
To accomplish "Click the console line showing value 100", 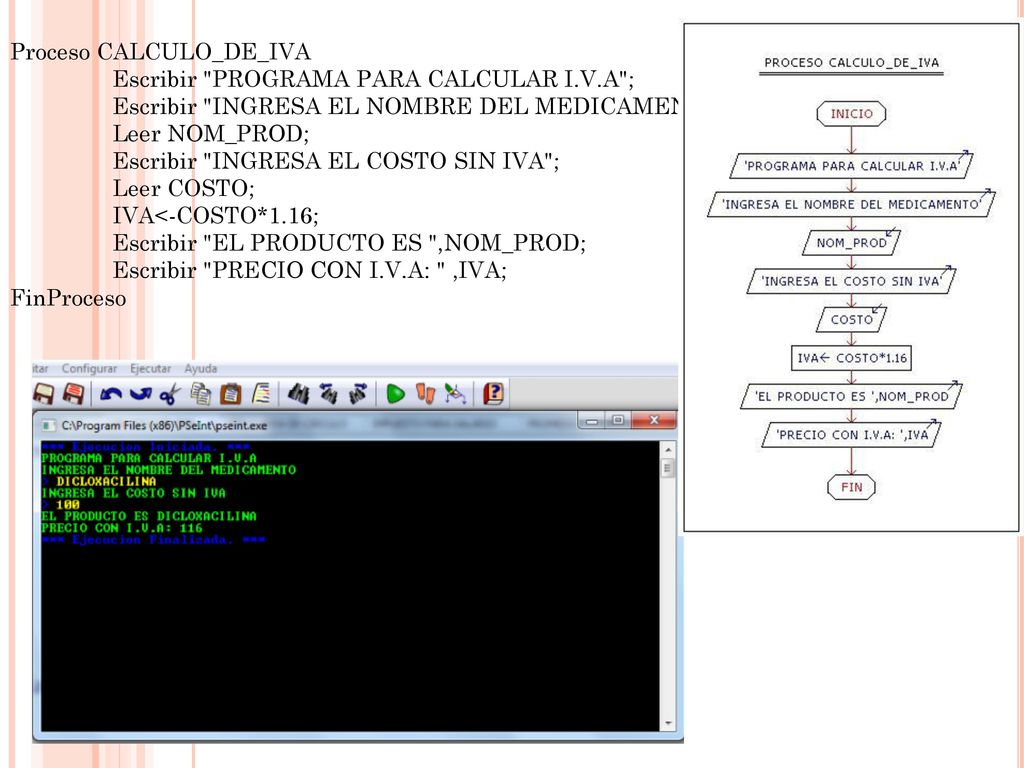I will pos(60,505).
